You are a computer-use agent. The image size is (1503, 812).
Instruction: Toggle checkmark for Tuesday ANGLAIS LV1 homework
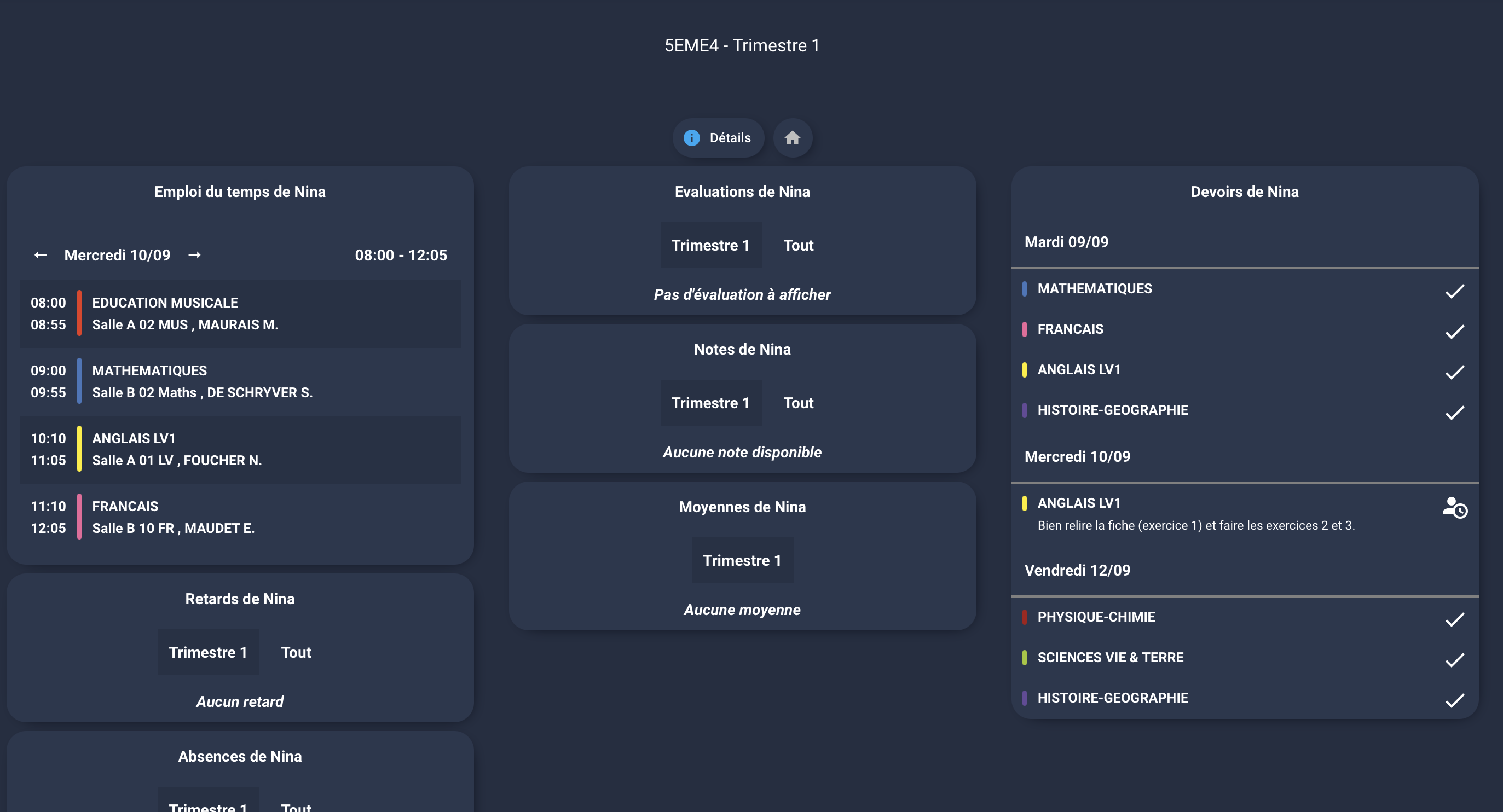1454,372
